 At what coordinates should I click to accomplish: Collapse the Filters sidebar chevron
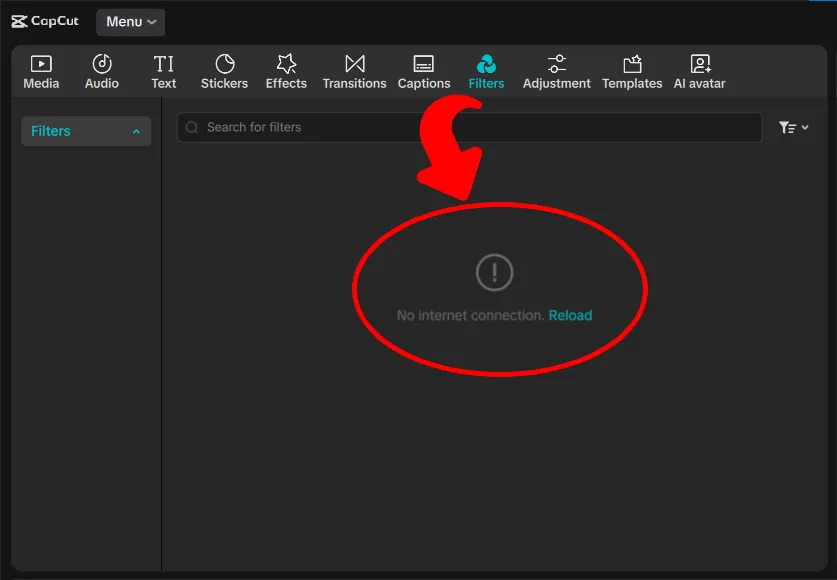(x=136, y=132)
